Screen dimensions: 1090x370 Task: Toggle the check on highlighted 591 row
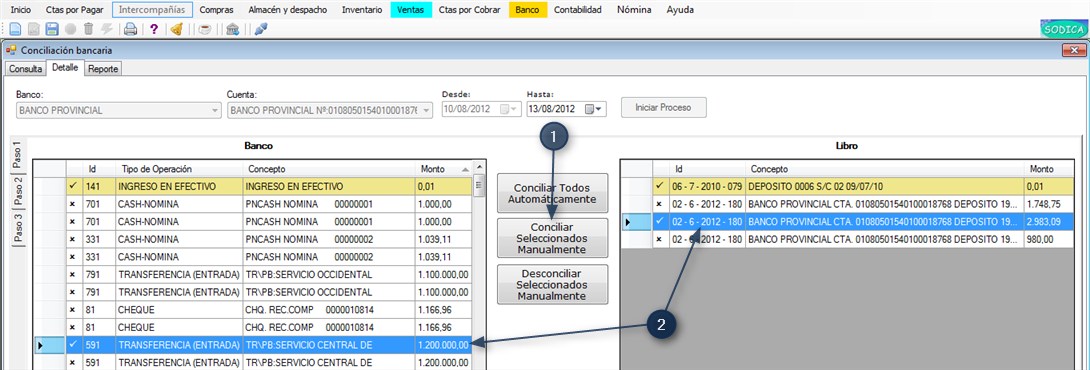point(73,344)
